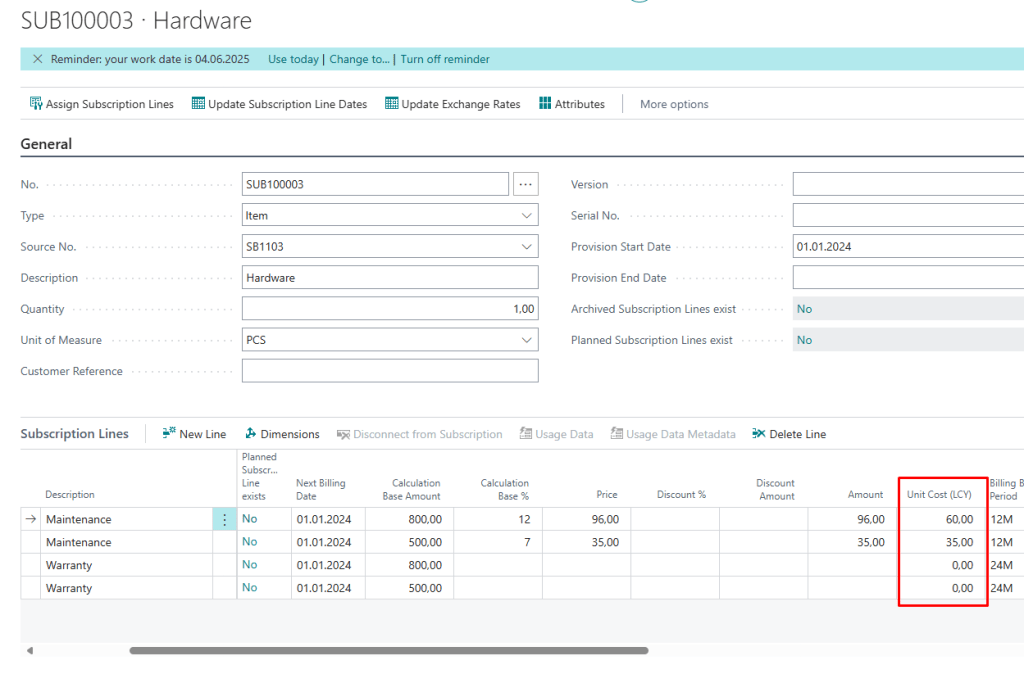This screenshot has width=1024, height=683.
Task: Dismiss the work date reminder banner
Action: pos(38,59)
